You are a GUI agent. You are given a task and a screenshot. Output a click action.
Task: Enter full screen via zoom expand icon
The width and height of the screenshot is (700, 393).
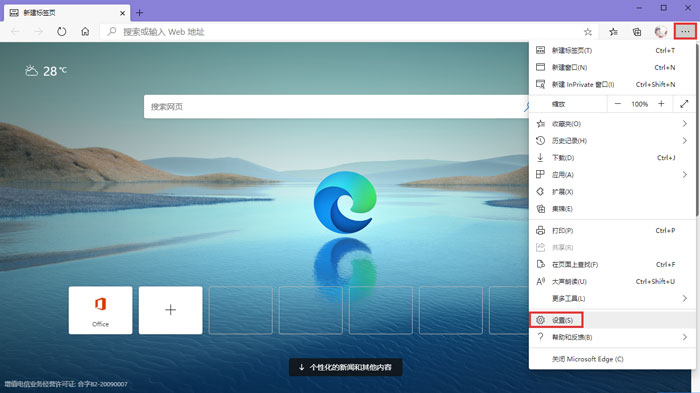(684, 104)
